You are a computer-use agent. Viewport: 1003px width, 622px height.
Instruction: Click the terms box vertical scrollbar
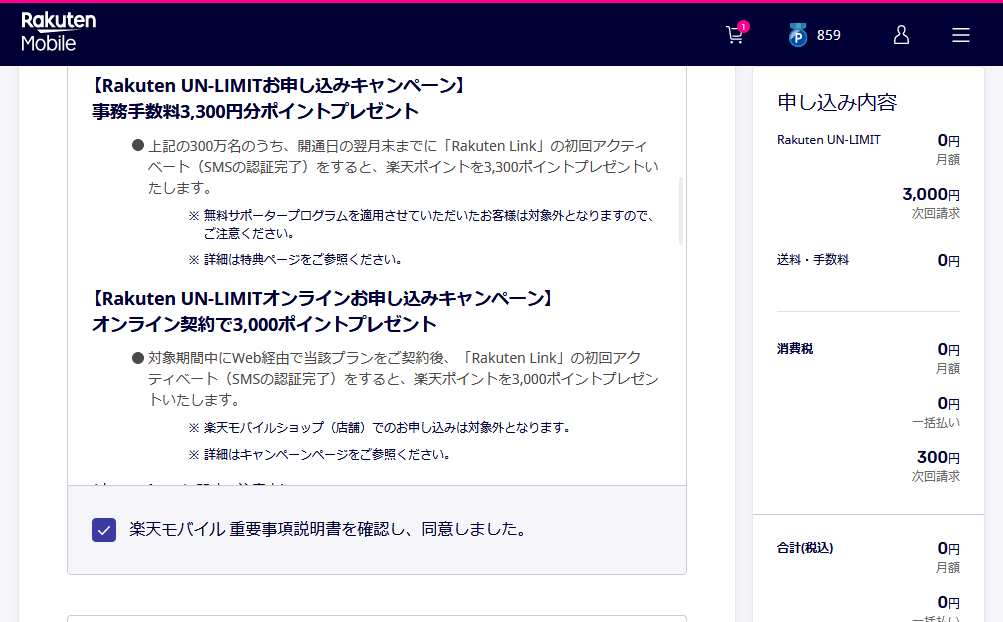tap(681, 211)
